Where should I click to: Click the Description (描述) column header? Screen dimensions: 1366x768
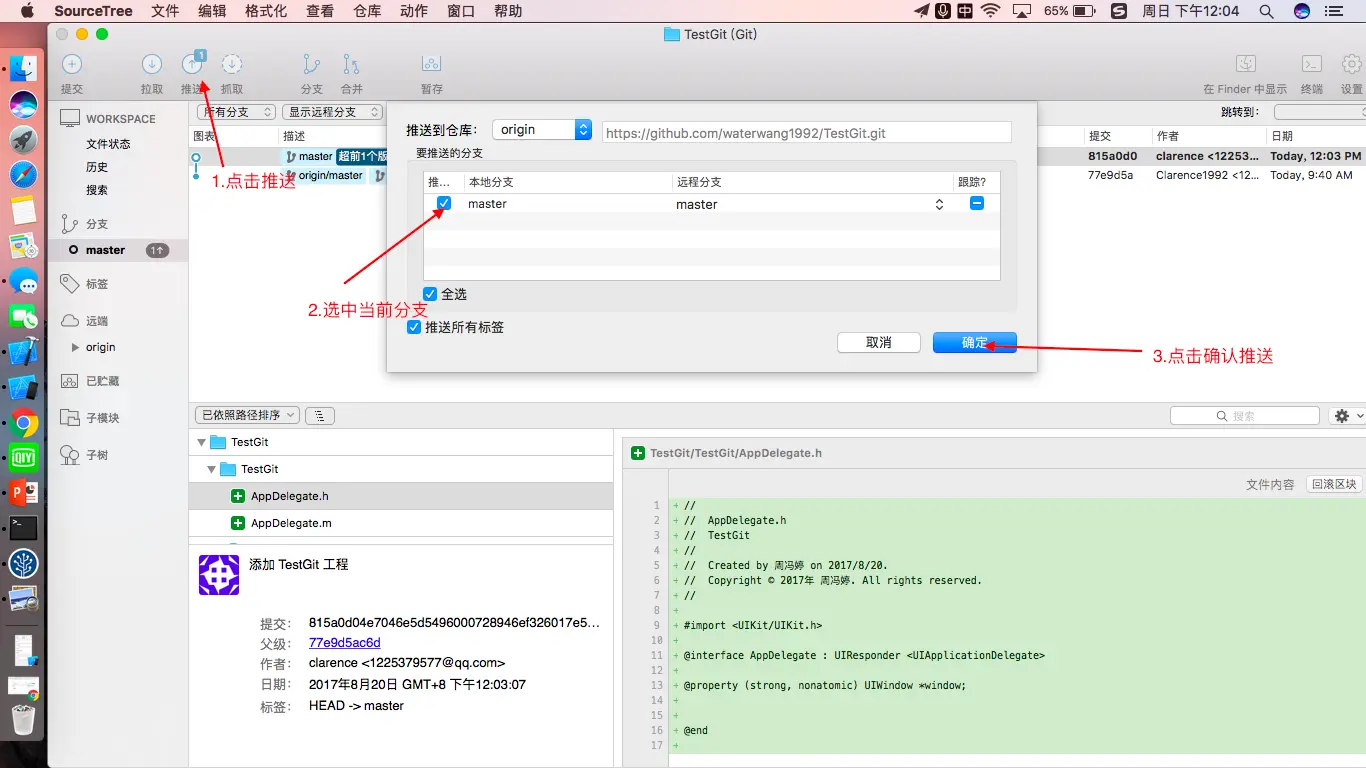(x=294, y=136)
